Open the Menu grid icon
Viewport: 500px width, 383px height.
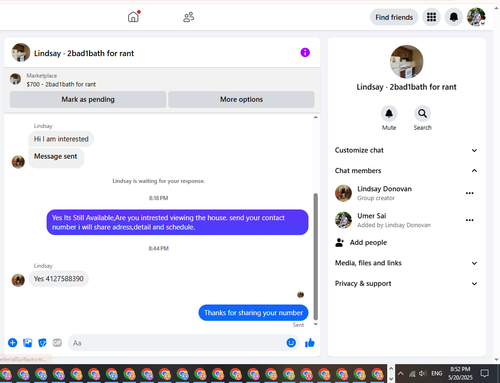[x=431, y=17]
